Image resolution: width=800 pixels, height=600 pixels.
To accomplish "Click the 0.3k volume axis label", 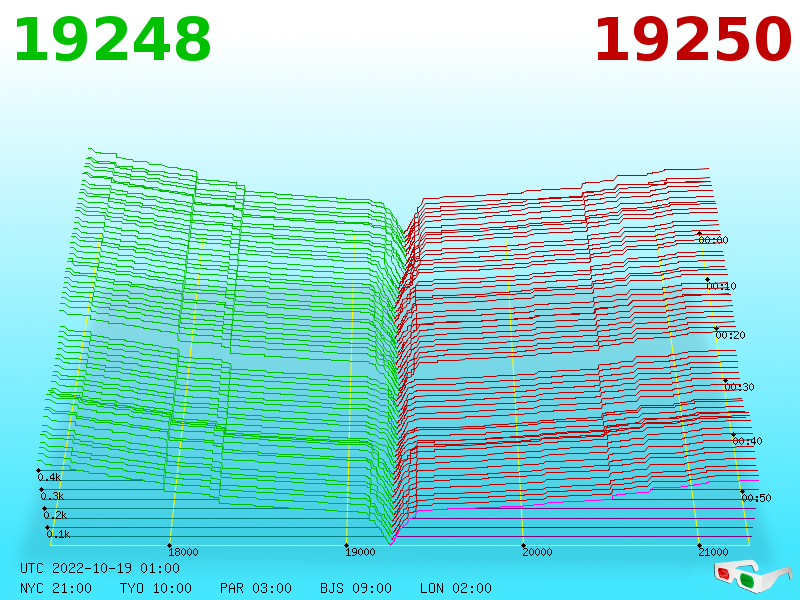I will coord(53,496).
